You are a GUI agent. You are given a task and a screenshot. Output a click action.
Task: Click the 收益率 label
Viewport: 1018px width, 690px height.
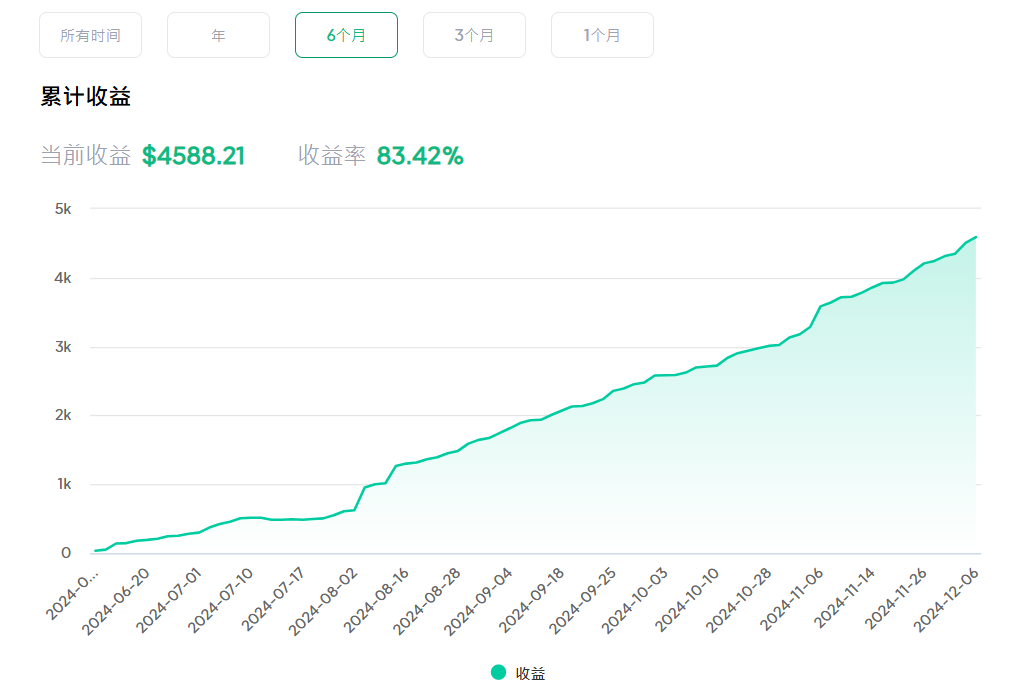click(x=332, y=156)
